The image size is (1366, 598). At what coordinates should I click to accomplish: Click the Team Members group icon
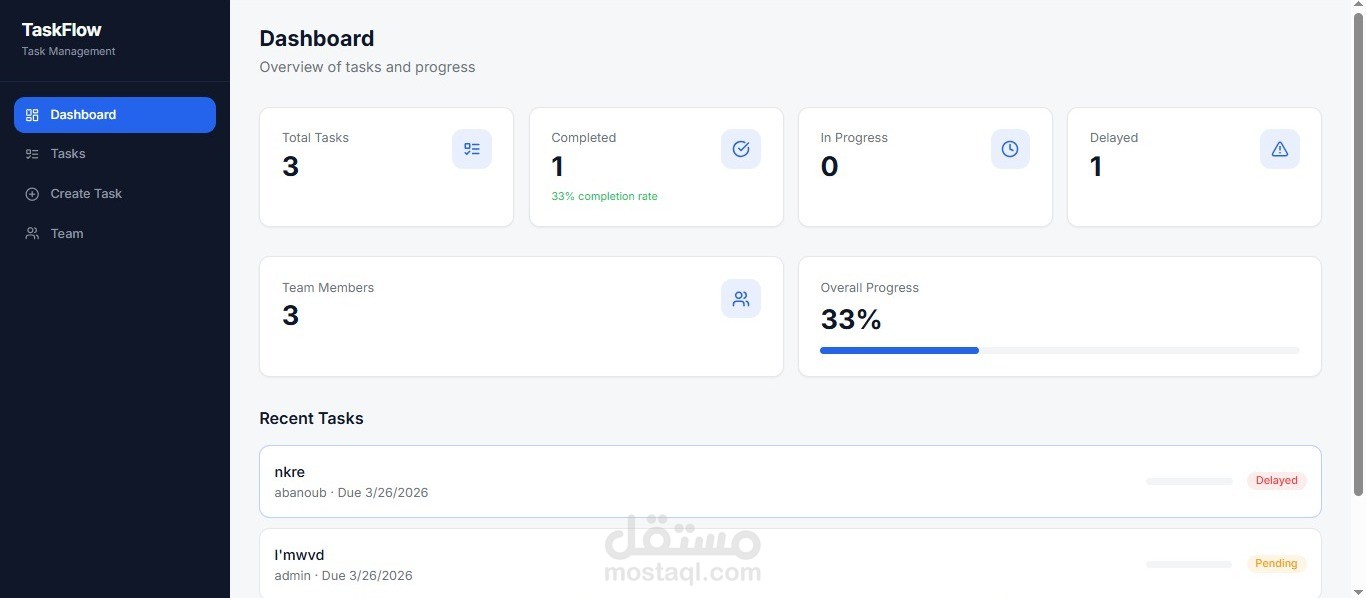[x=740, y=298]
